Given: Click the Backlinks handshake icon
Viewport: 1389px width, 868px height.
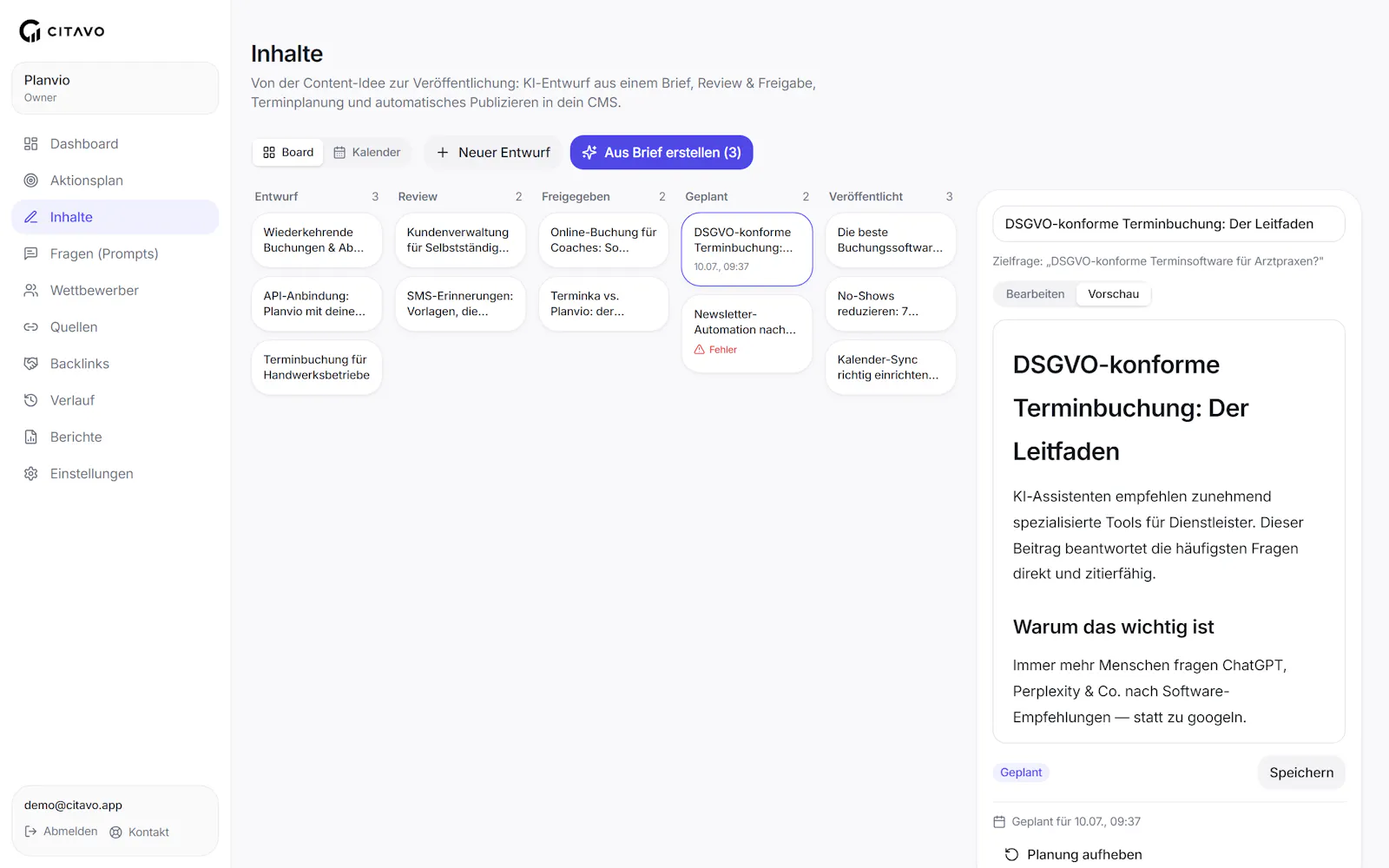Looking at the screenshot, I should (x=31, y=364).
